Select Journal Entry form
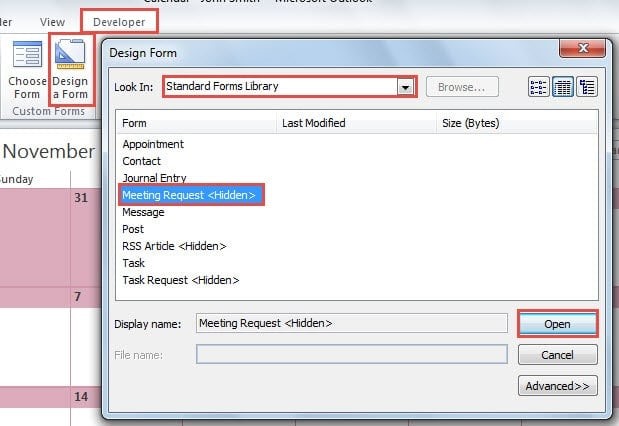Image resolution: width=619 pixels, height=426 pixels. (x=154, y=178)
